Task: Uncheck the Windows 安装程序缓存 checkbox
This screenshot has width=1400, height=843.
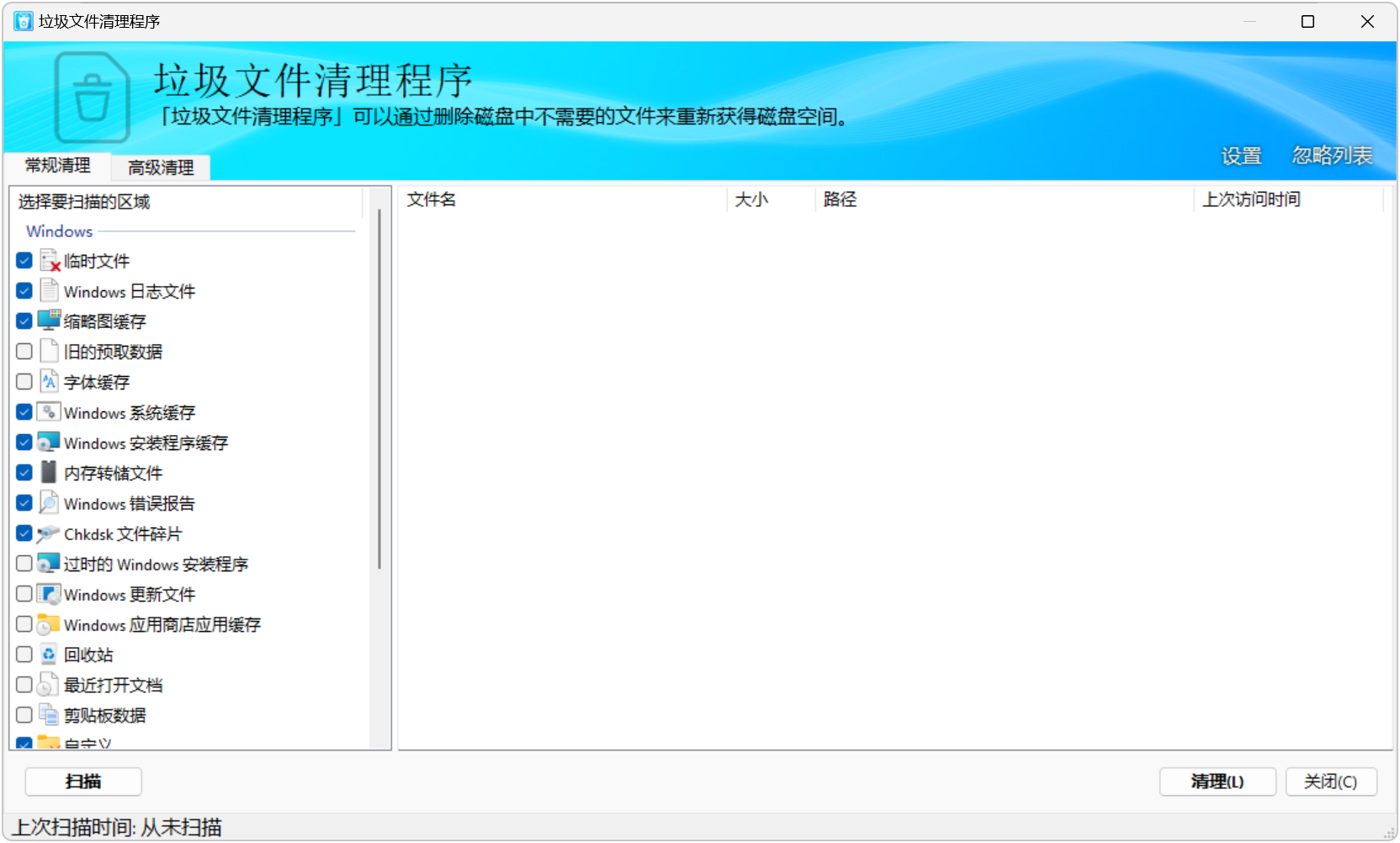Action: coord(24,443)
